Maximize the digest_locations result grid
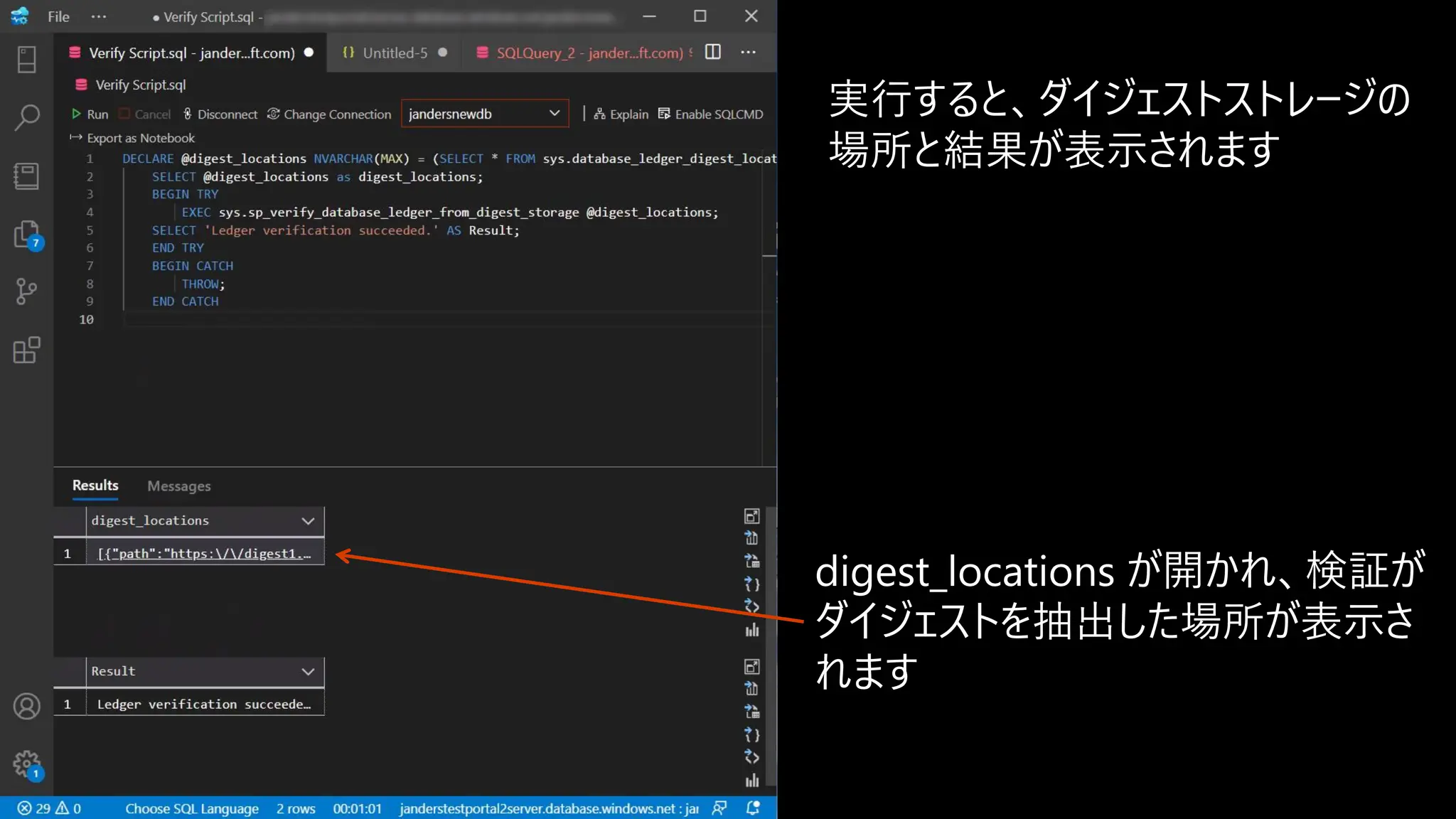The width and height of the screenshot is (1456, 819). [x=751, y=516]
